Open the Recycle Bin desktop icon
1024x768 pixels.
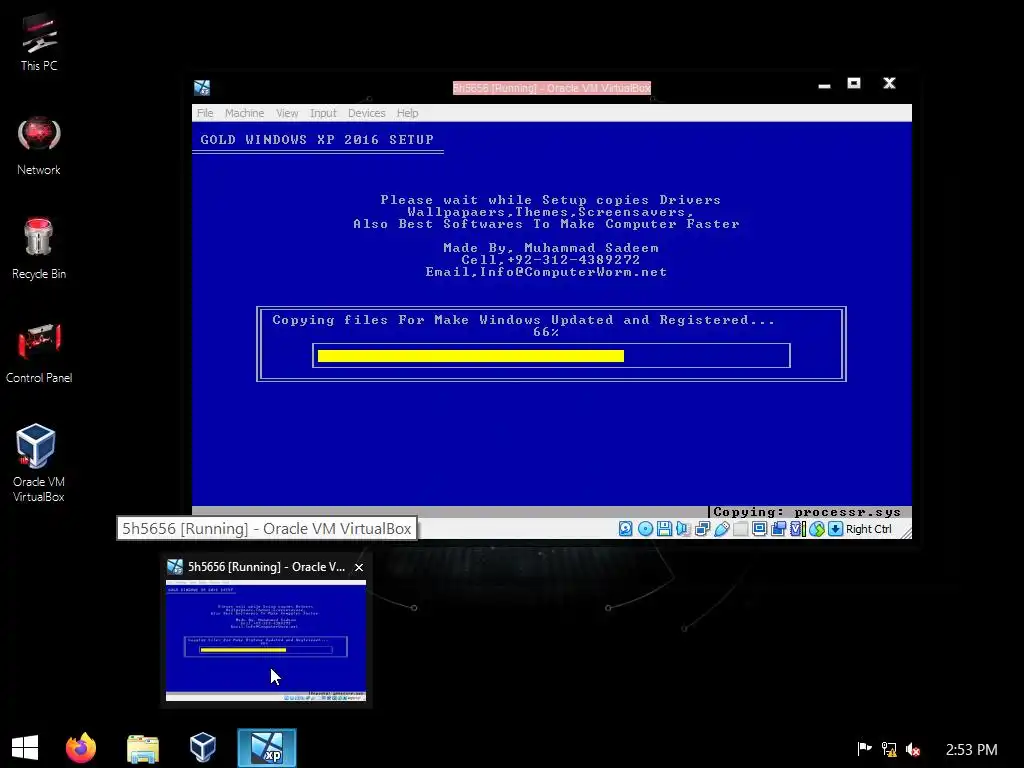[x=39, y=249]
